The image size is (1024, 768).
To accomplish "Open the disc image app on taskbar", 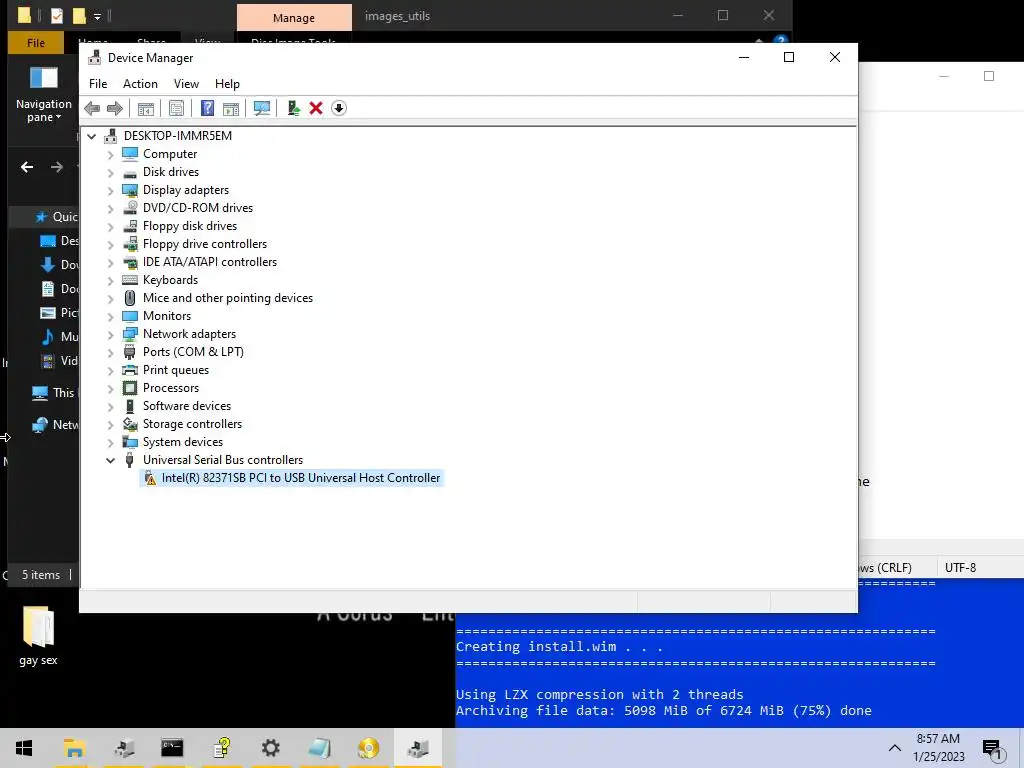I will [368, 748].
